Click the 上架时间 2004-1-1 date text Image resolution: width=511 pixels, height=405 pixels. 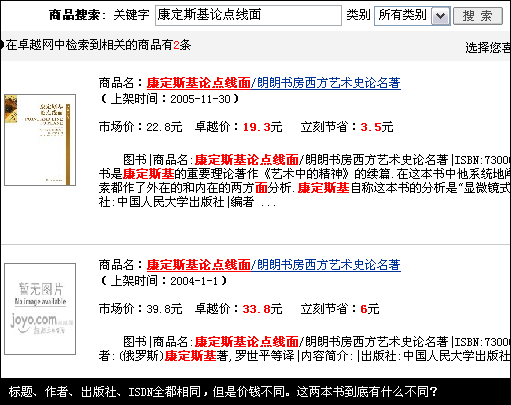164,281
